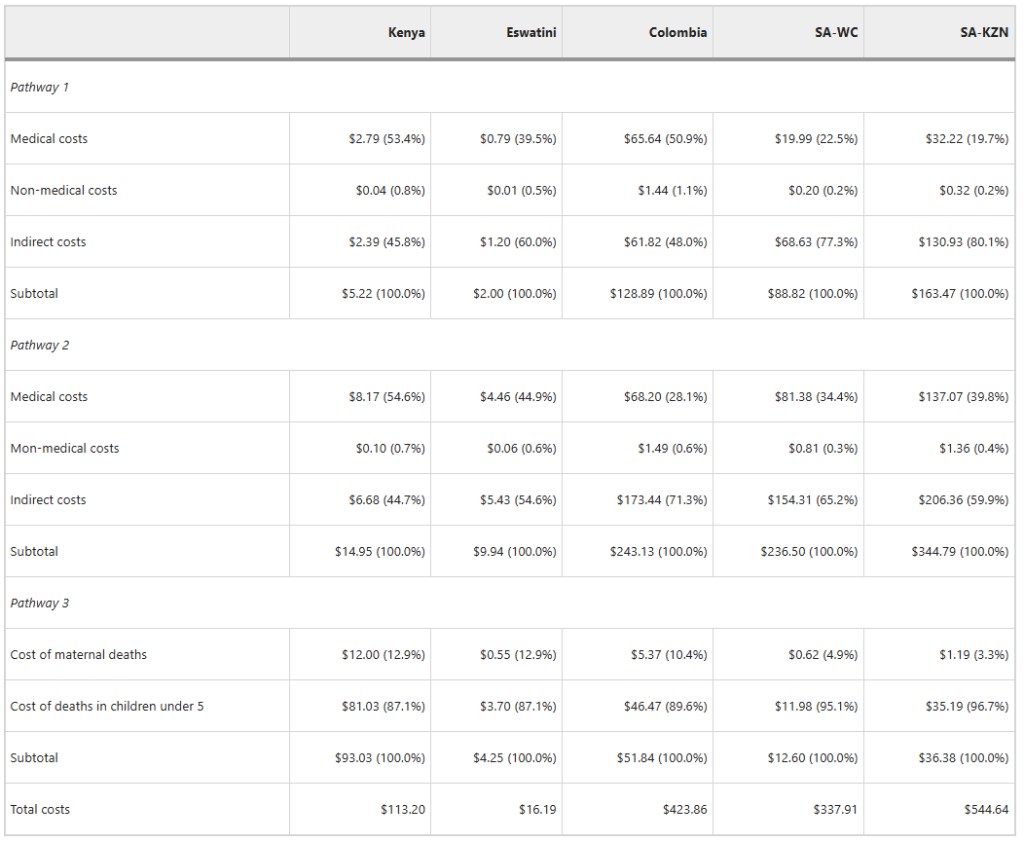This screenshot has width=1024, height=842.
Task: Select Eswatini's $4.46 medical costs cell
Action: tap(518, 397)
